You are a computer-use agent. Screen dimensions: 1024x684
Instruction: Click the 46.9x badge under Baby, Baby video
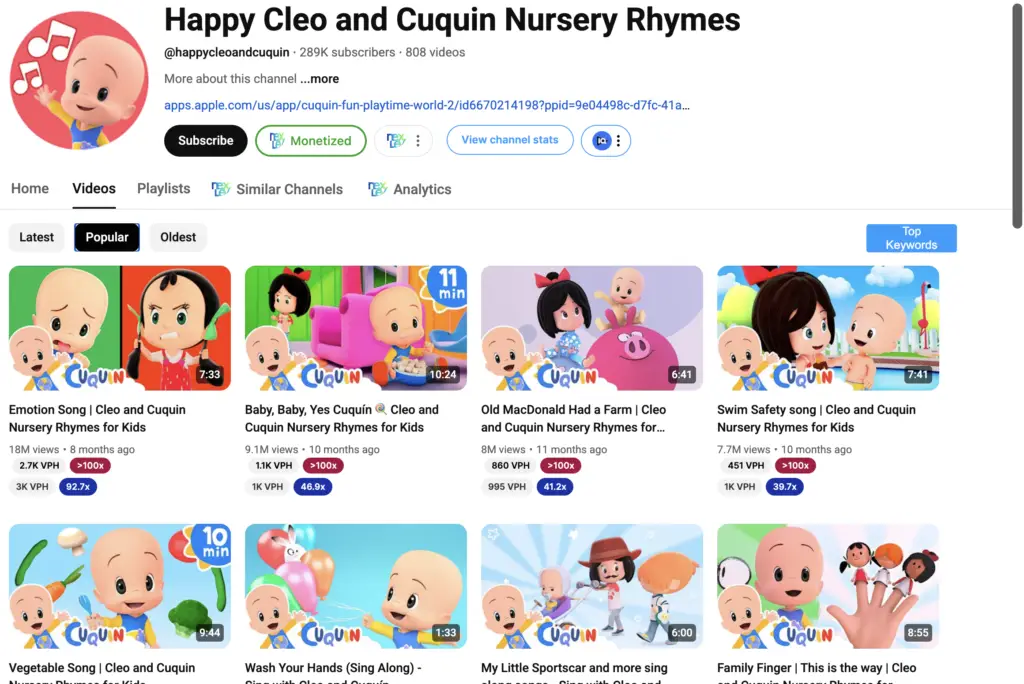[313, 487]
